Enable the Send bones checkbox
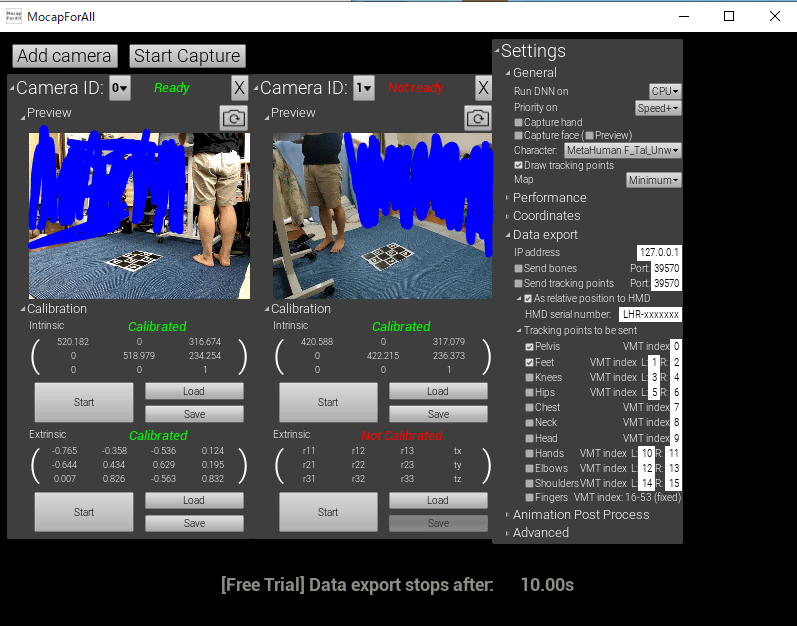The image size is (797, 626). point(518,268)
